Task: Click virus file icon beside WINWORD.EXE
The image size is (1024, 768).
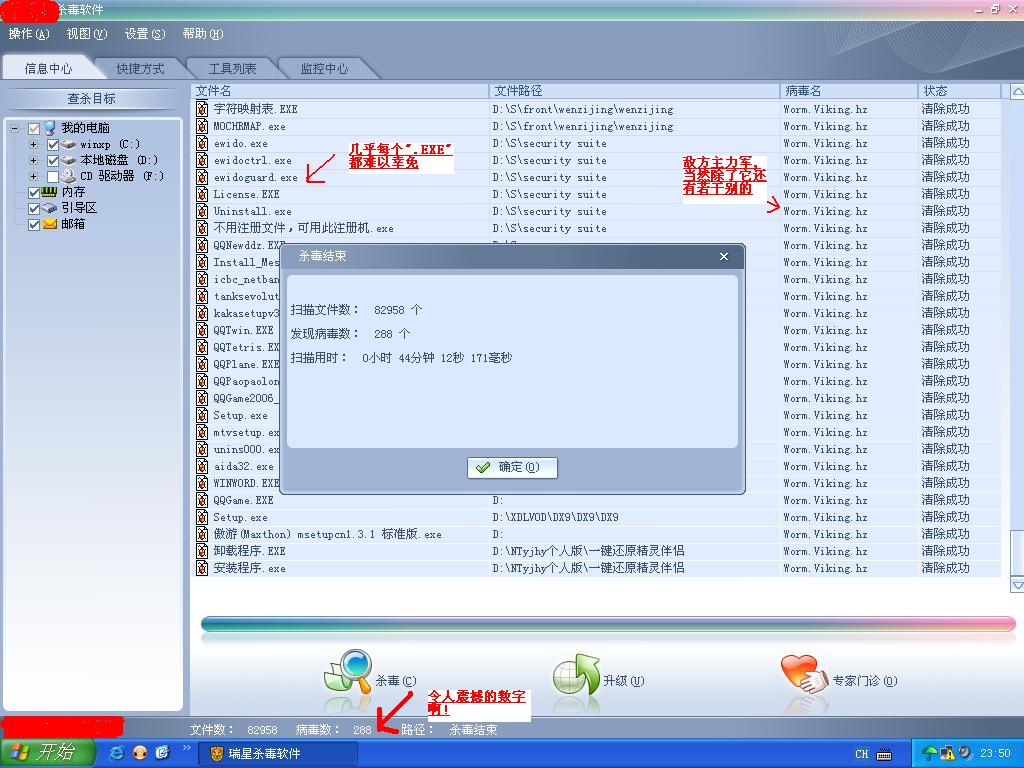Action: pyautogui.click(x=202, y=483)
